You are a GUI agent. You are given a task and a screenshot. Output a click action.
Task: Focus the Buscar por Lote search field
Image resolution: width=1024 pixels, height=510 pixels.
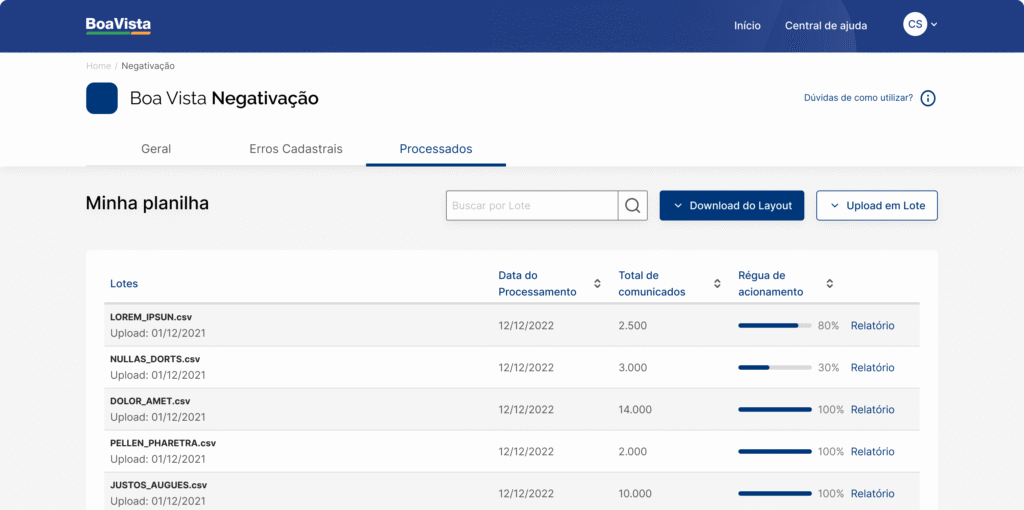tap(532, 206)
